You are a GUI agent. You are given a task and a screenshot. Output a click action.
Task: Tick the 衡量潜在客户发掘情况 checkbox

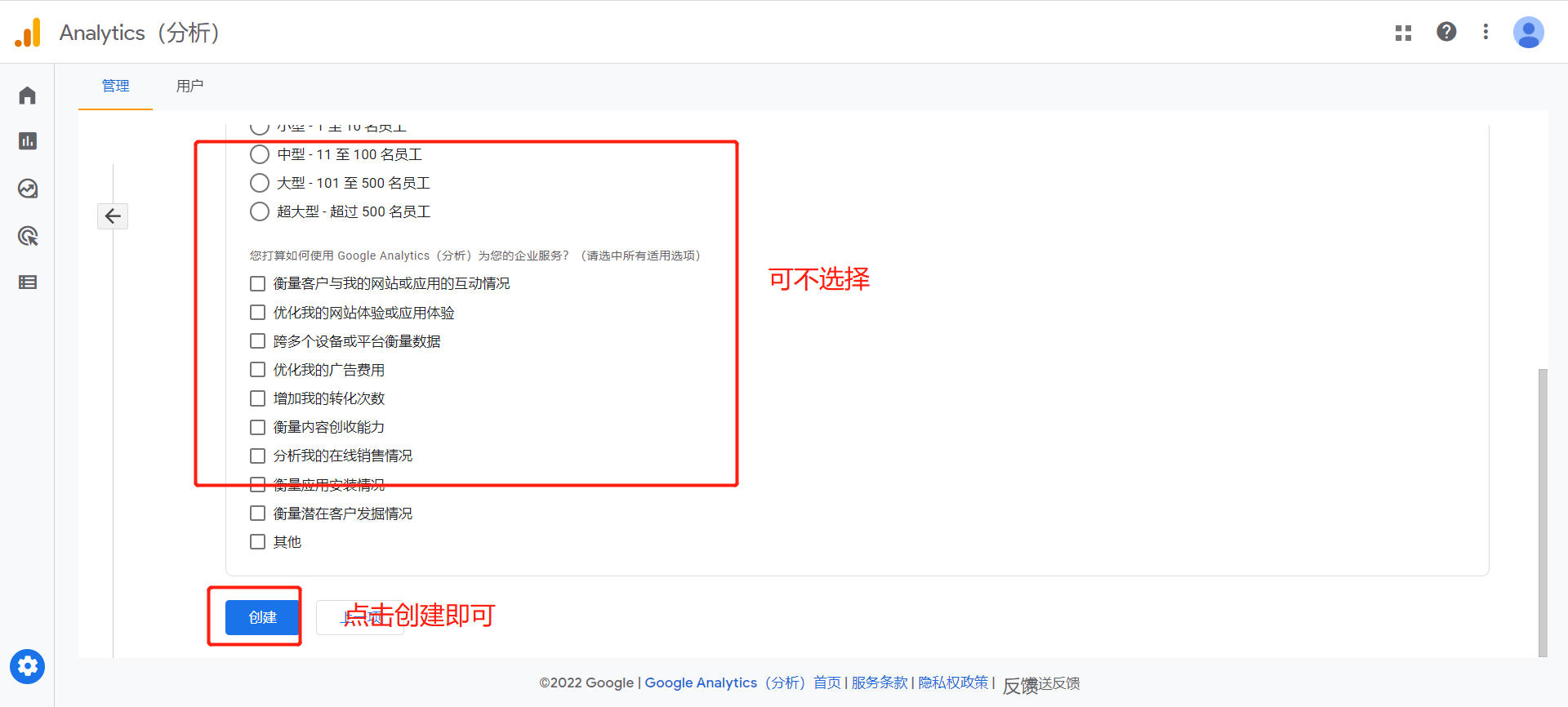(x=258, y=514)
